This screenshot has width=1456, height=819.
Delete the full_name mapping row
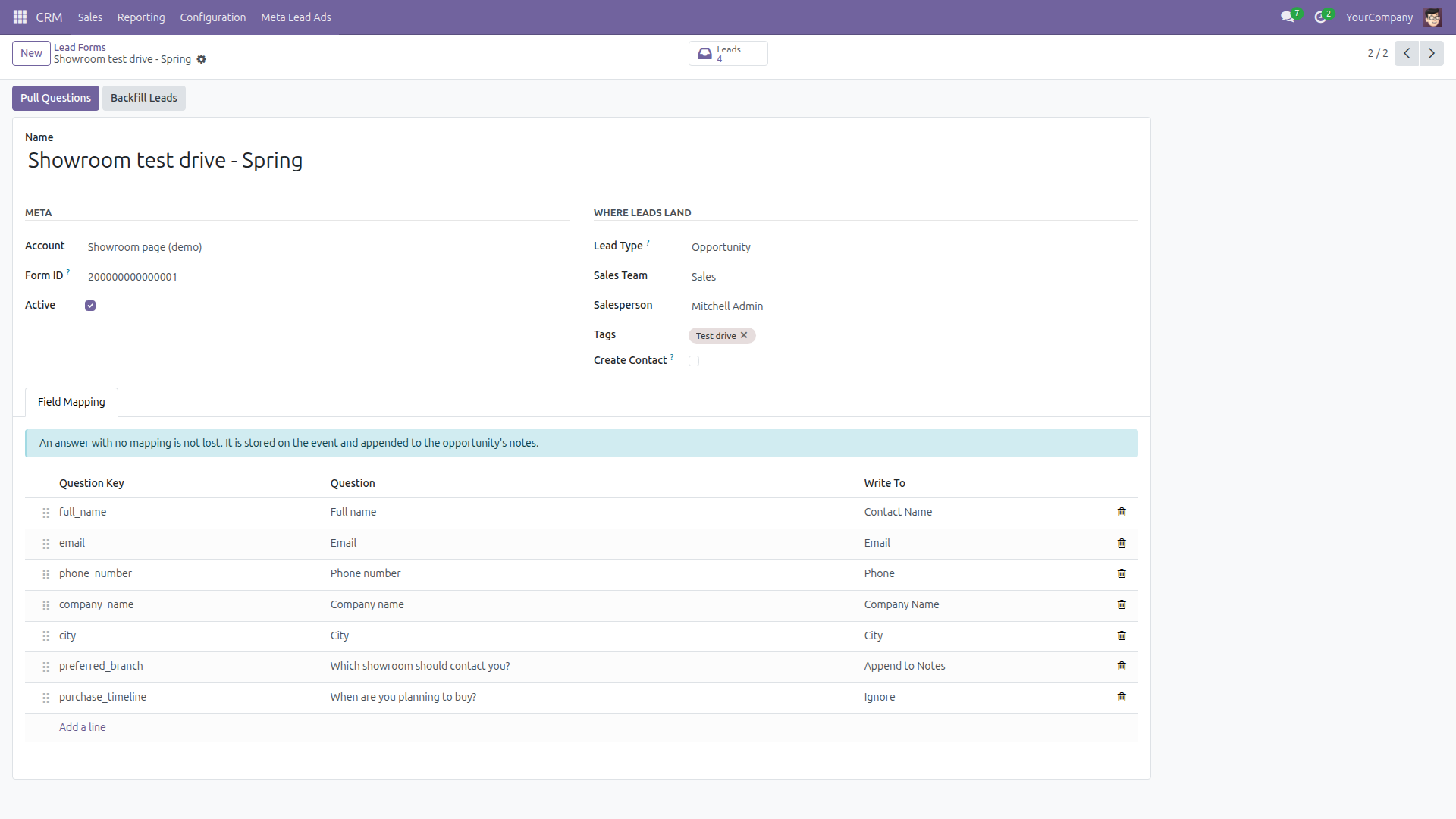pyautogui.click(x=1122, y=512)
